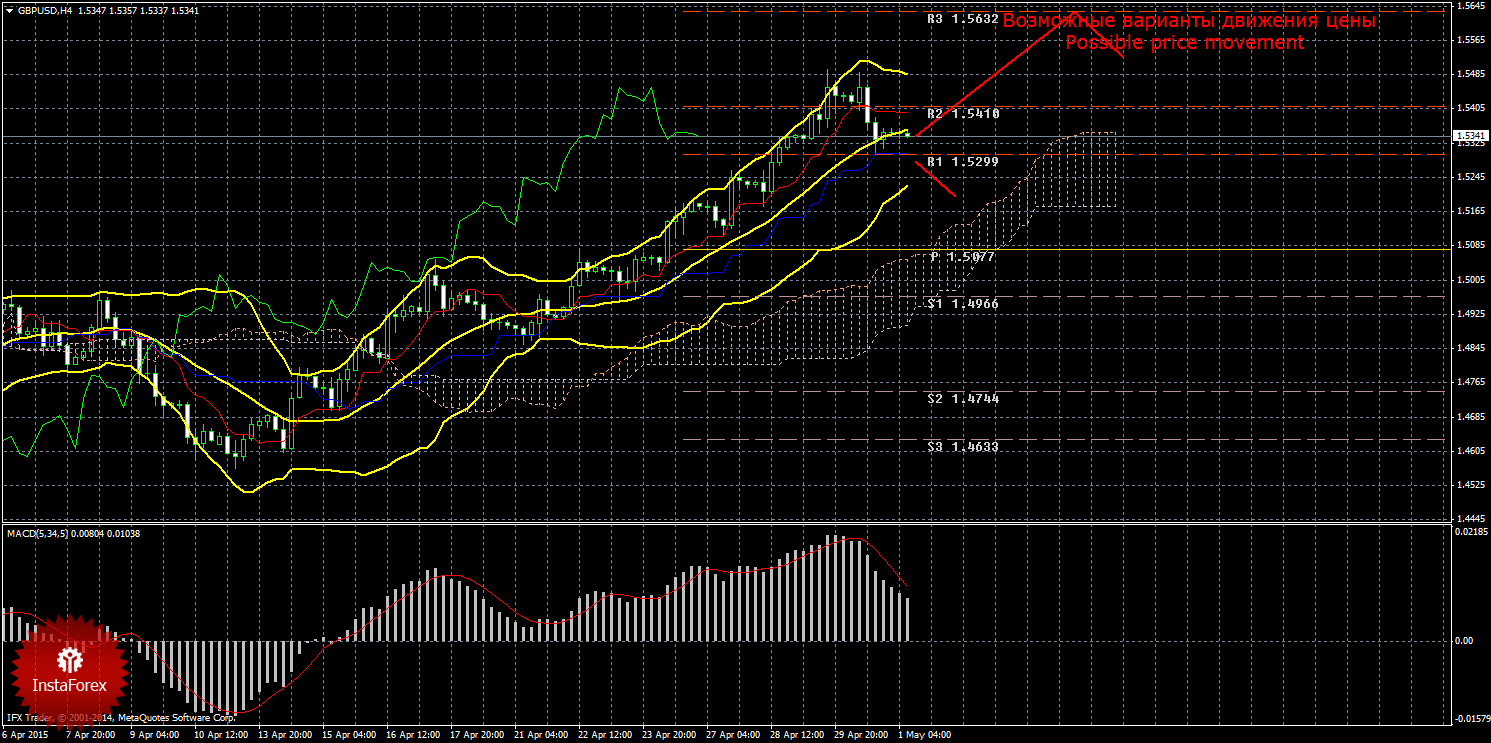Select the red 'Possible price movement' annotation
The height and width of the screenshot is (743, 1491).
coord(1184,43)
